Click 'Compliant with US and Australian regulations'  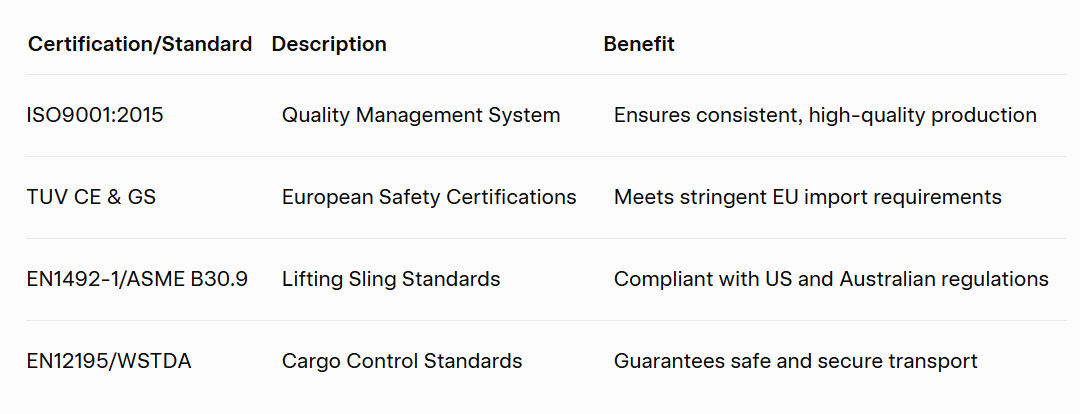(x=831, y=279)
